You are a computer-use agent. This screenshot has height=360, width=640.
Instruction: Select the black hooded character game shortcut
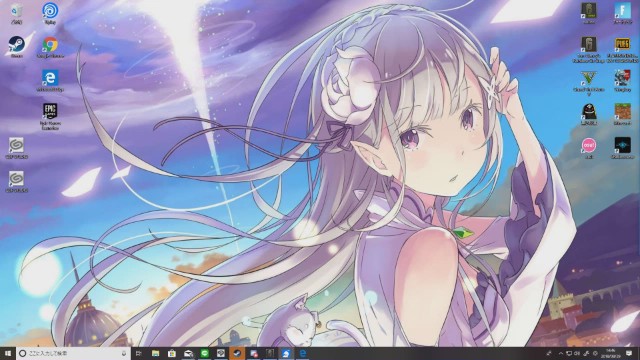pyautogui.click(x=589, y=114)
